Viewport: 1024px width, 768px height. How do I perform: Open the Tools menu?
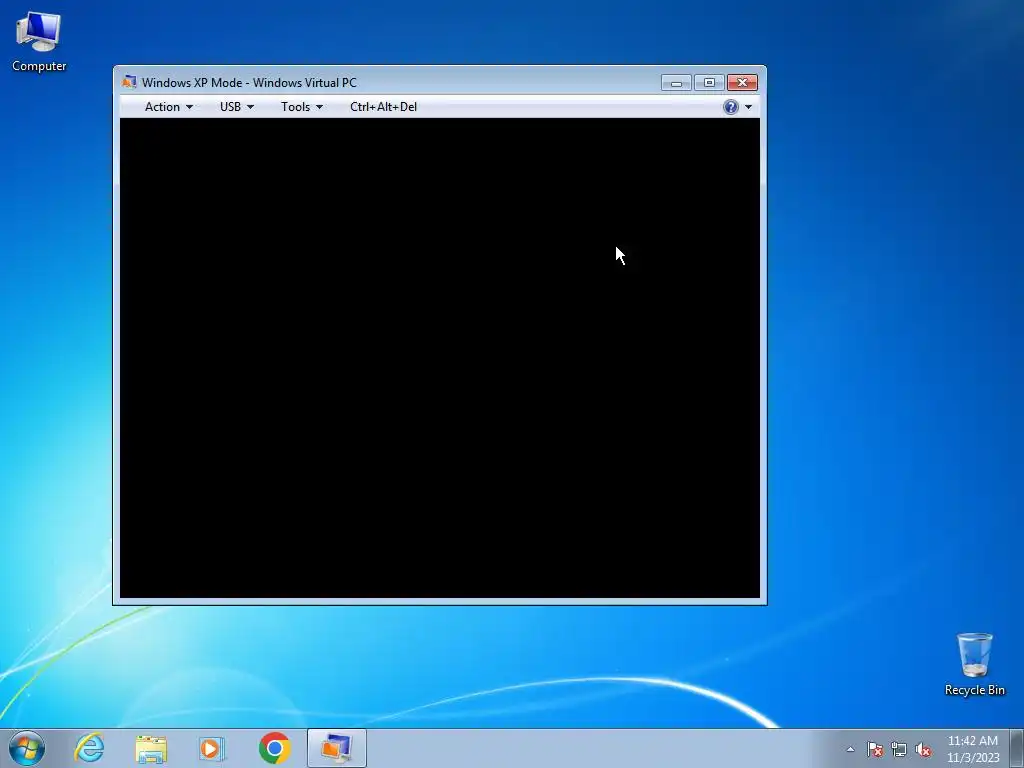[302, 106]
